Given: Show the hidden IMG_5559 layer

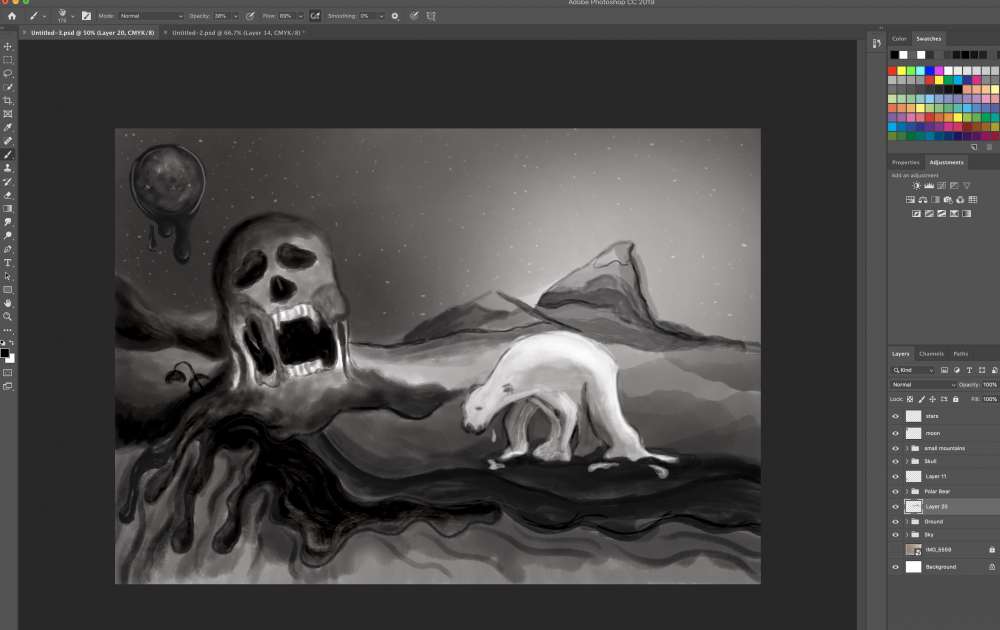Looking at the screenshot, I should [x=895, y=549].
